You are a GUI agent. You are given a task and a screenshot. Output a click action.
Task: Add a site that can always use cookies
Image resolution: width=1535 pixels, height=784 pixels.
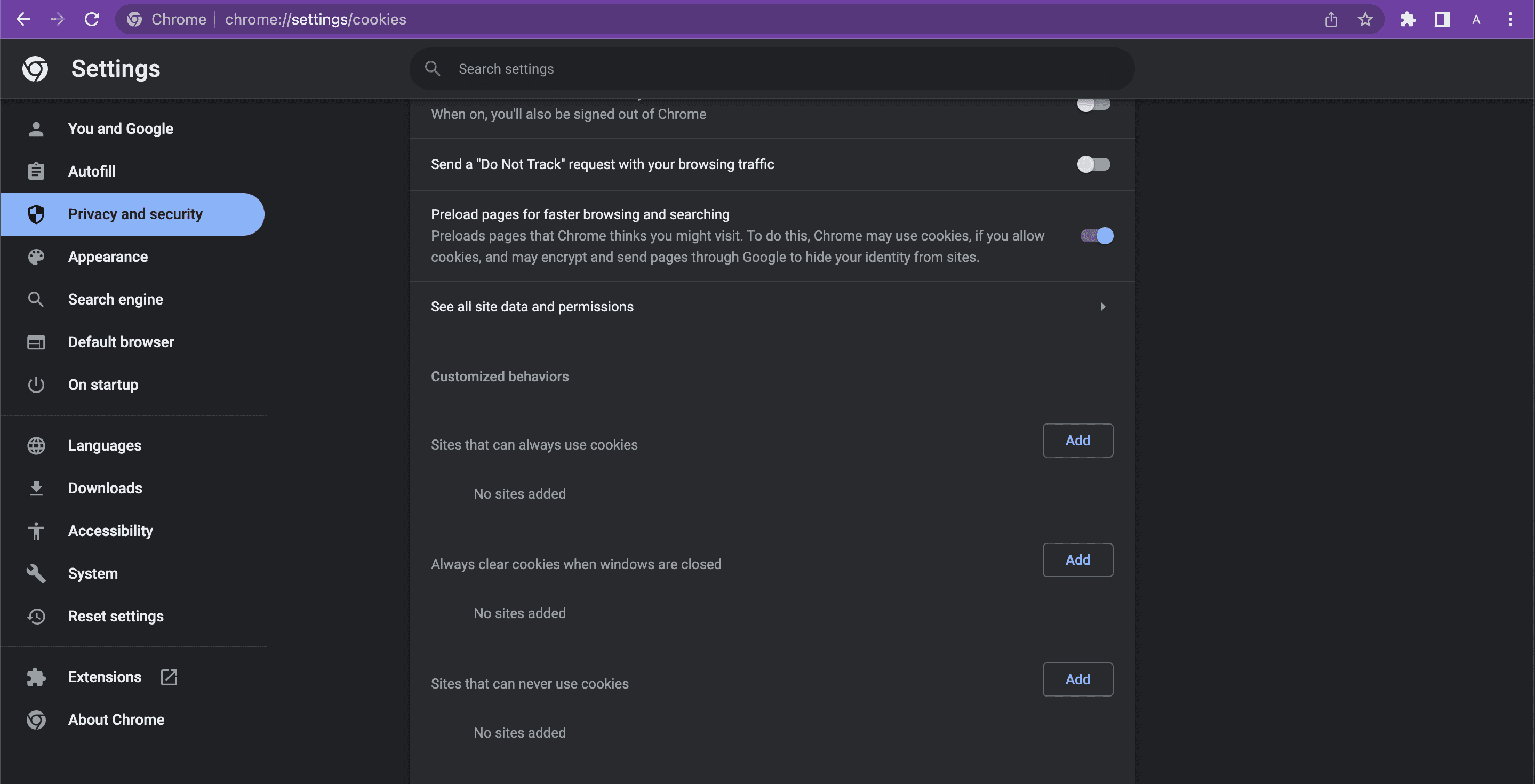point(1077,440)
